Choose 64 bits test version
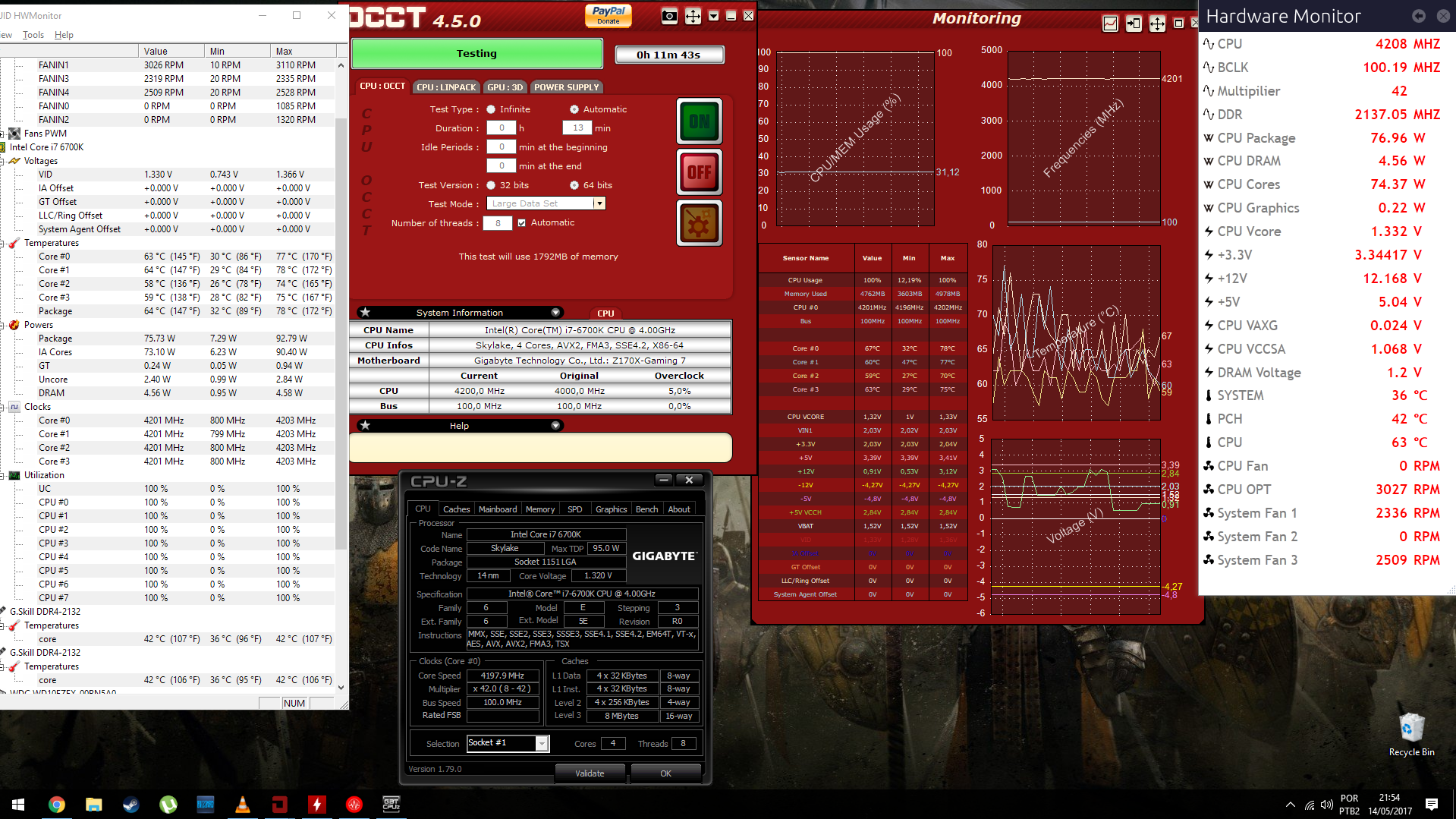This screenshot has width=1456, height=819. coord(574,185)
